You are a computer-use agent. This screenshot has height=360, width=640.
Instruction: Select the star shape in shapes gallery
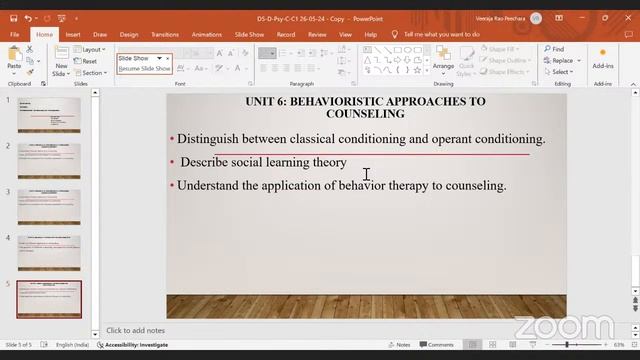pyautogui.click(x=417, y=70)
